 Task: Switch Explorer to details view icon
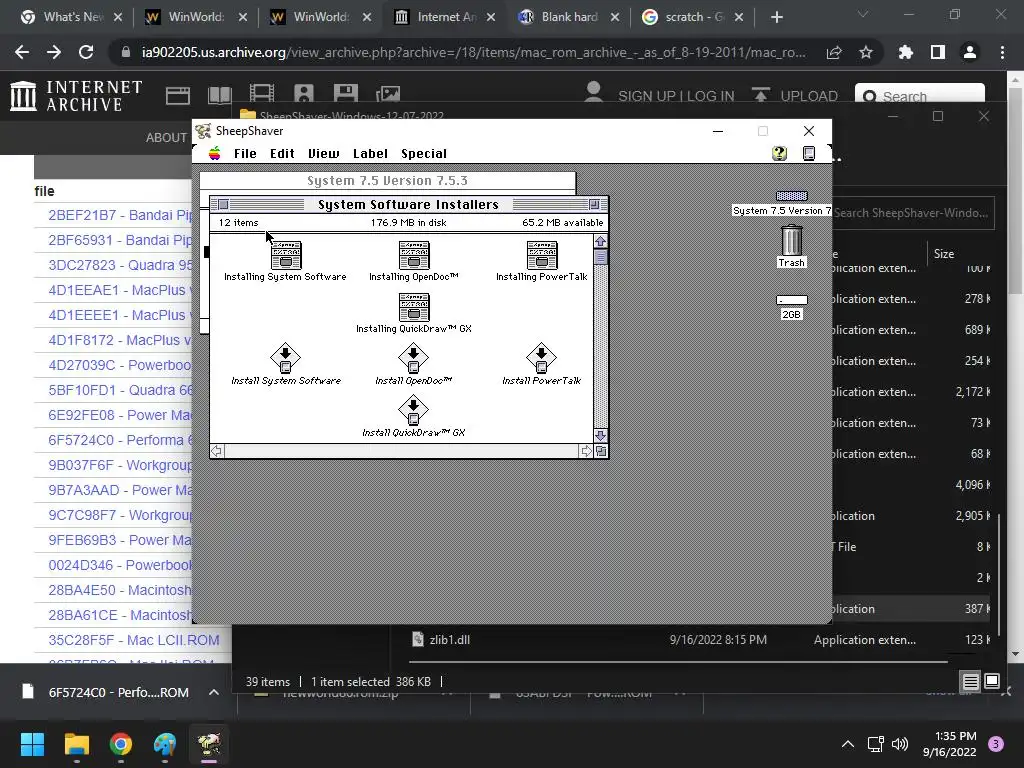point(970,682)
